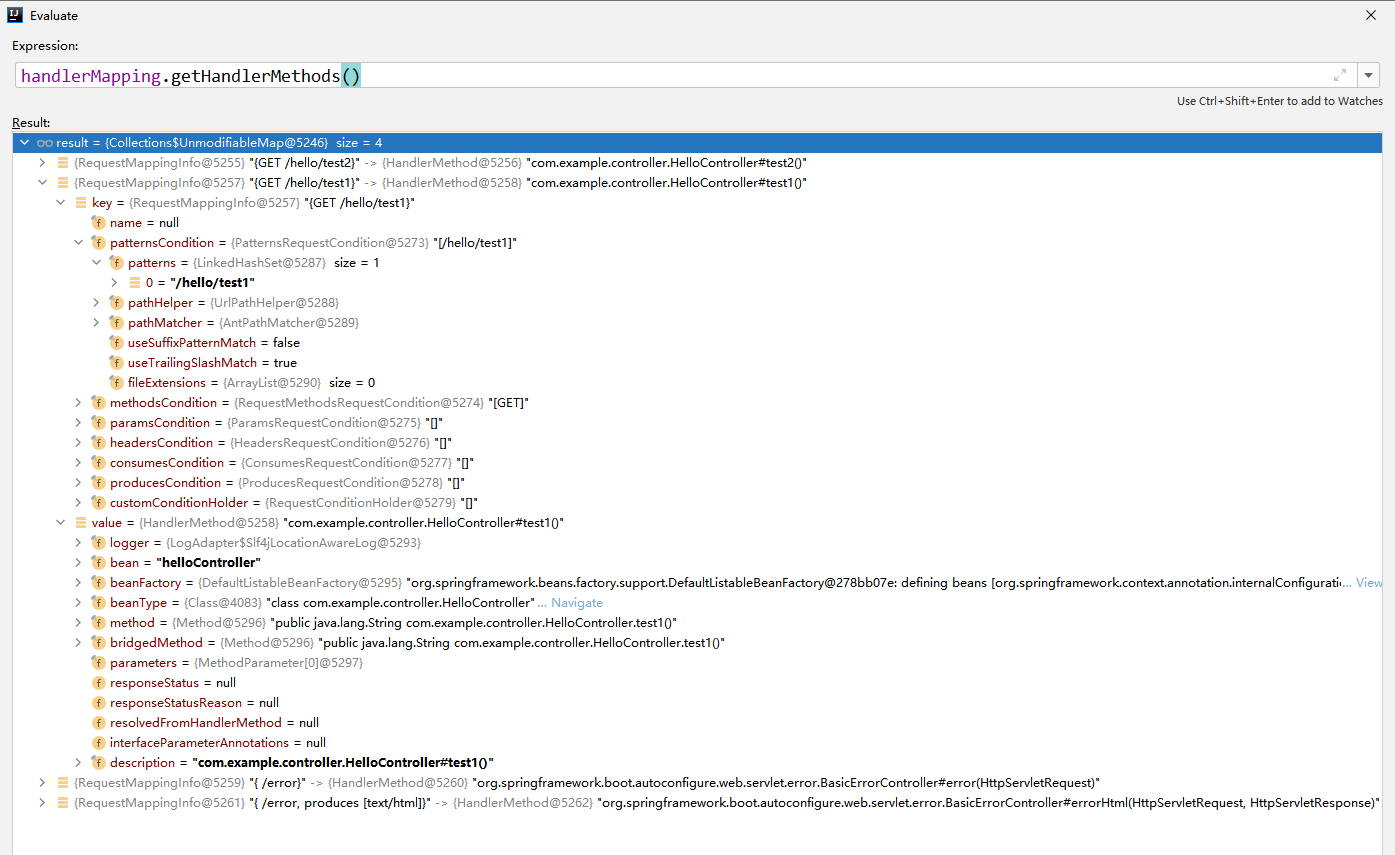Expand the /error produces text/html entry

click(42, 803)
